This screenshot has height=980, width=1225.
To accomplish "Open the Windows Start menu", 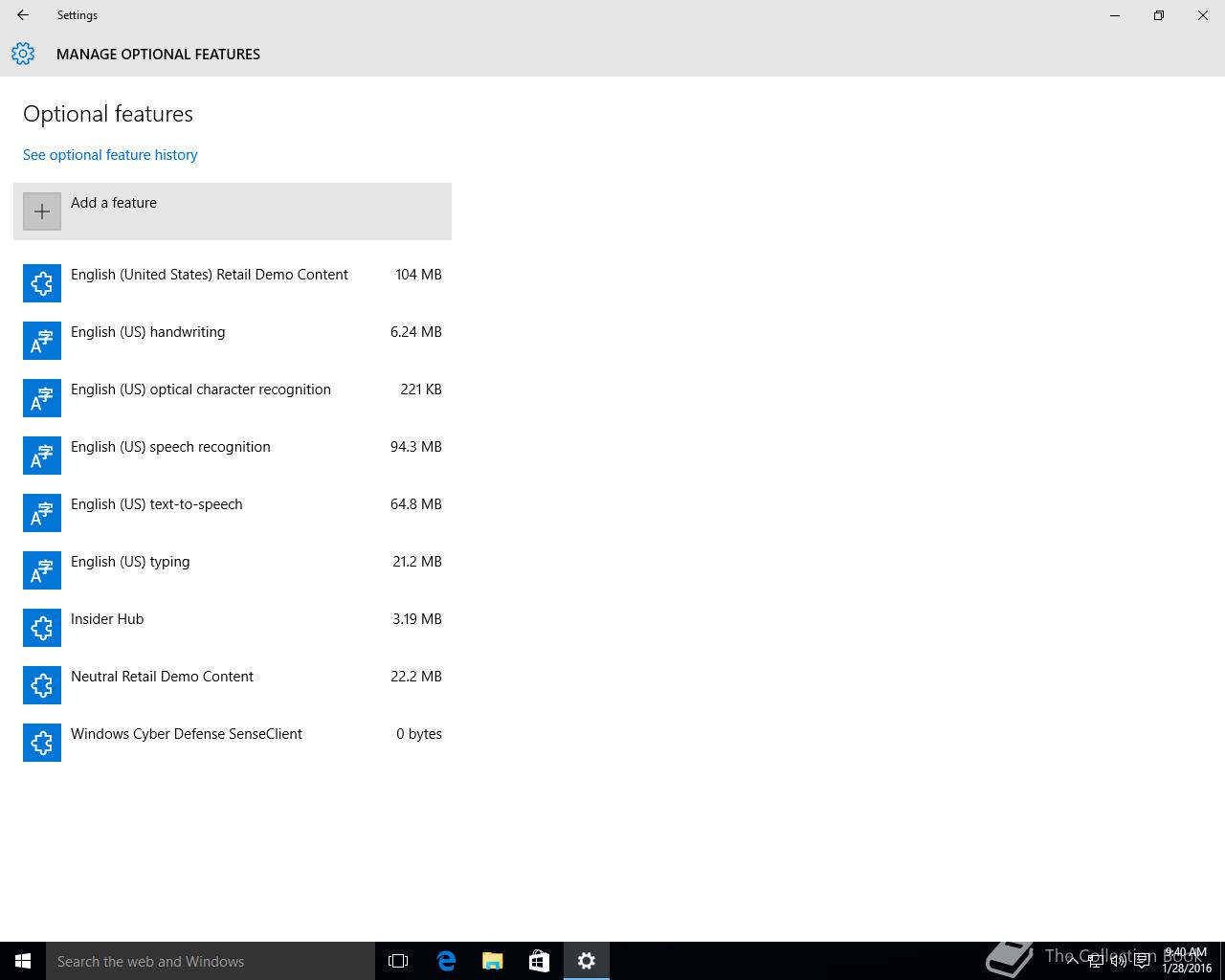I will coord(23,961).
